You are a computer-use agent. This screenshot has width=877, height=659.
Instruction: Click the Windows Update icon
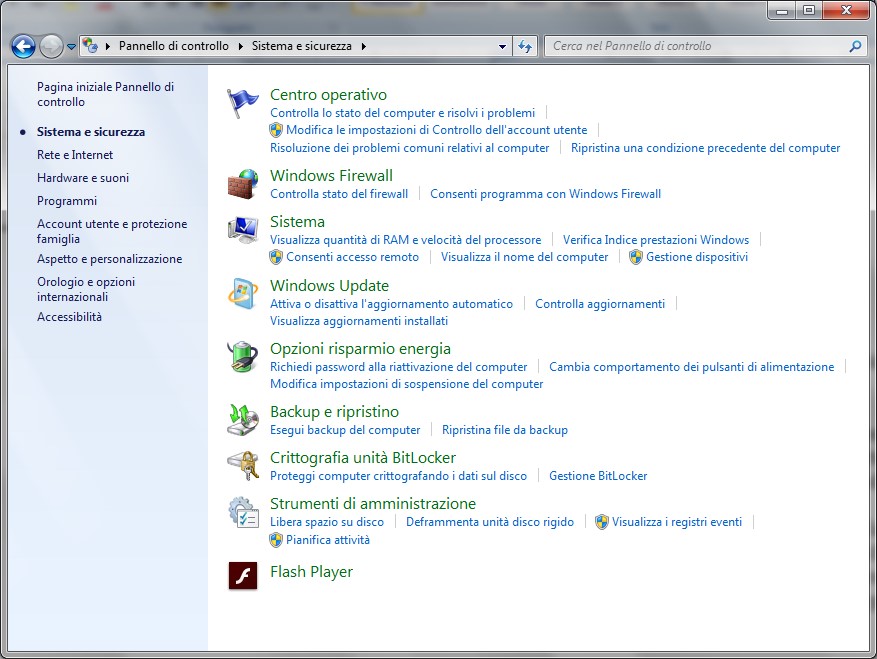[x=243, y=293]
